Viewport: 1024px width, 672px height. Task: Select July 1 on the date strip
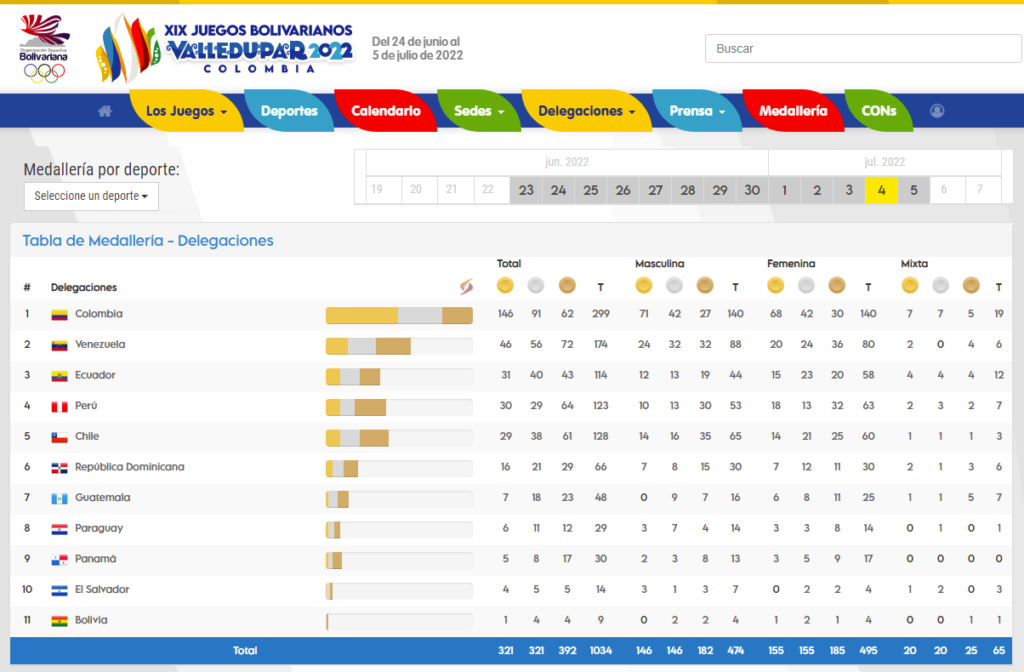point(784,190)
